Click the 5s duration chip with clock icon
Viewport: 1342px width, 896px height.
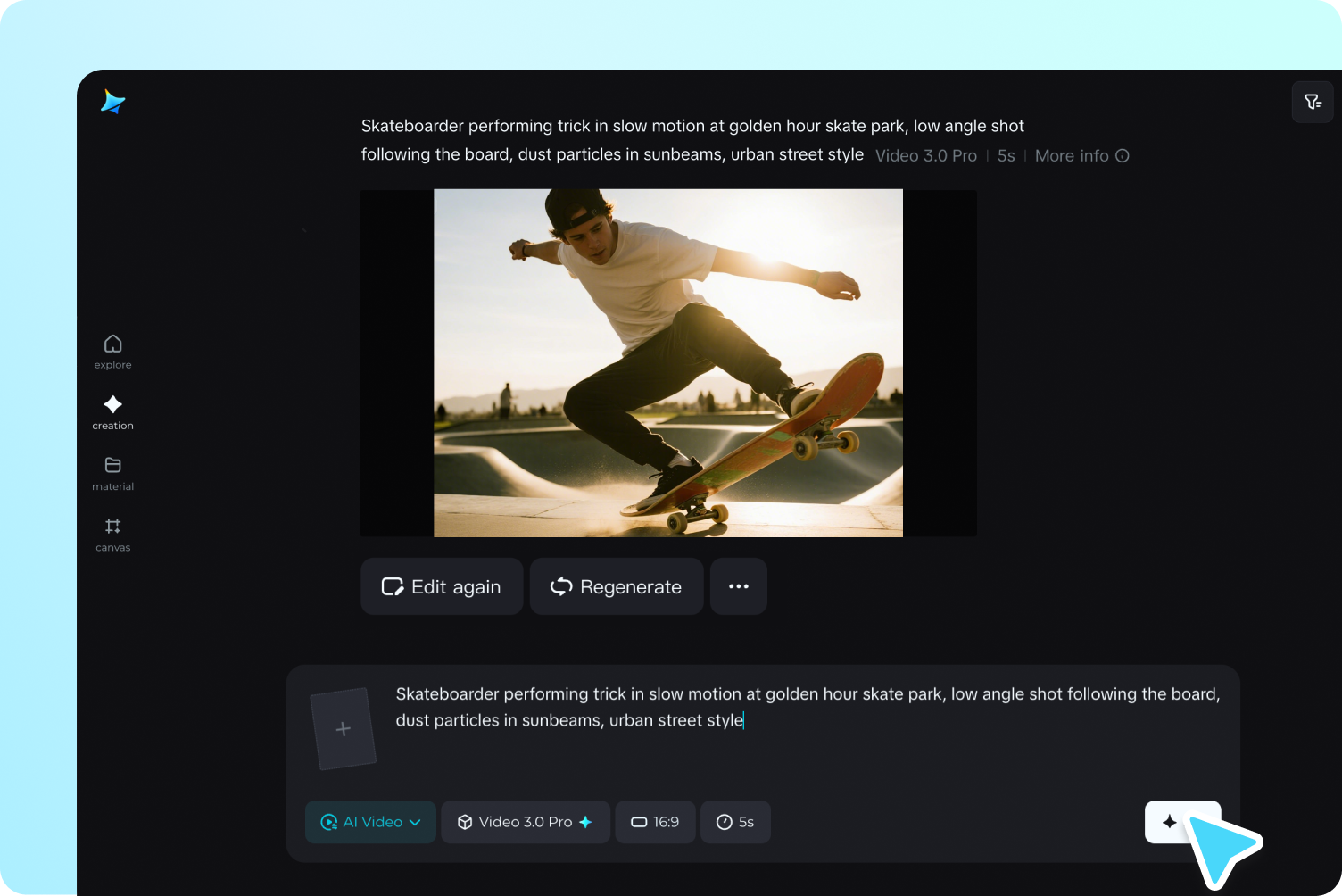[735, 822]
